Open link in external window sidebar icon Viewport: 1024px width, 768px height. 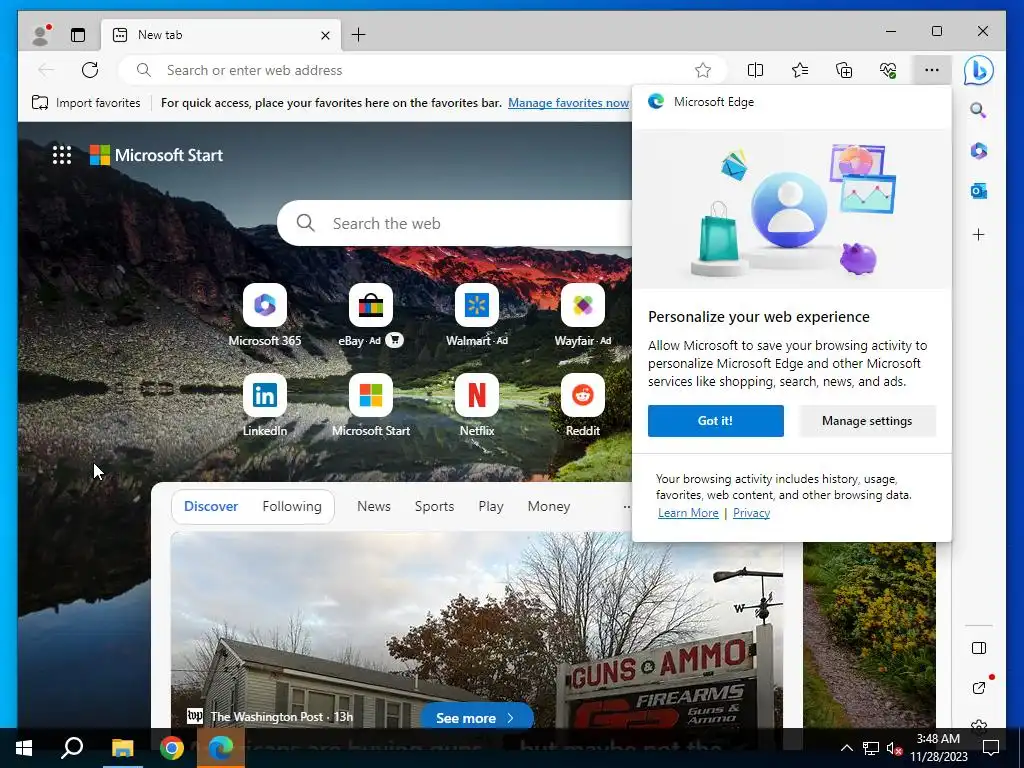(x=978, y=688)
